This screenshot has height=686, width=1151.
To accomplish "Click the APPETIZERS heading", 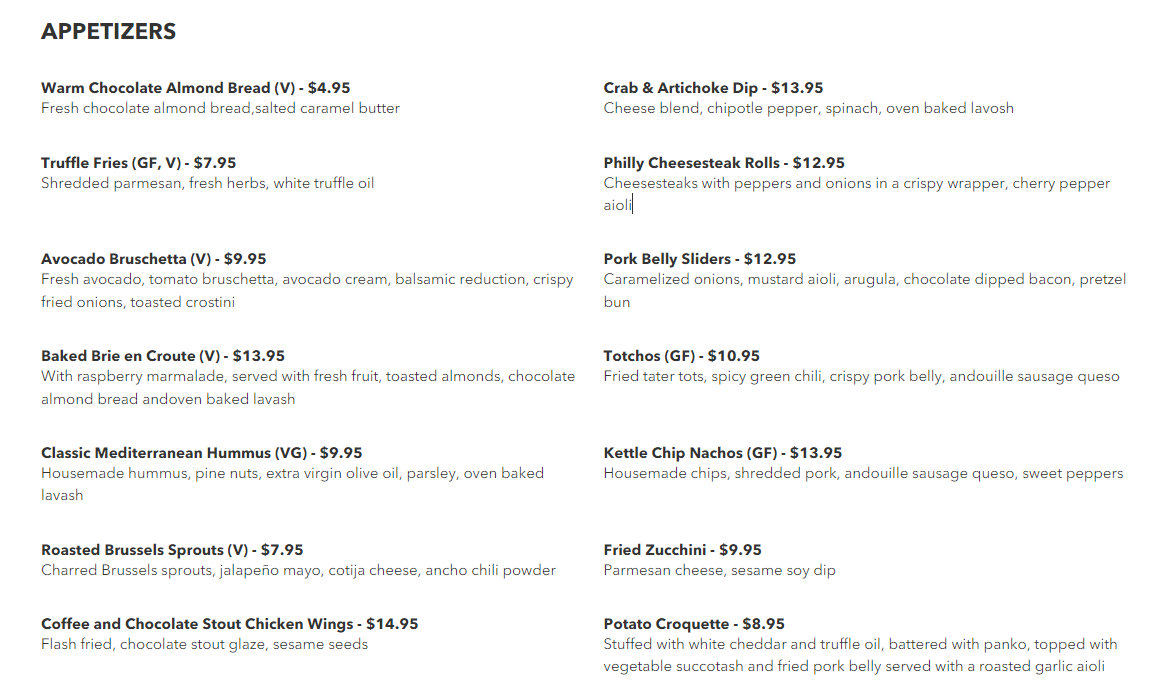I will pyautogui.click(x=109, y=32).
